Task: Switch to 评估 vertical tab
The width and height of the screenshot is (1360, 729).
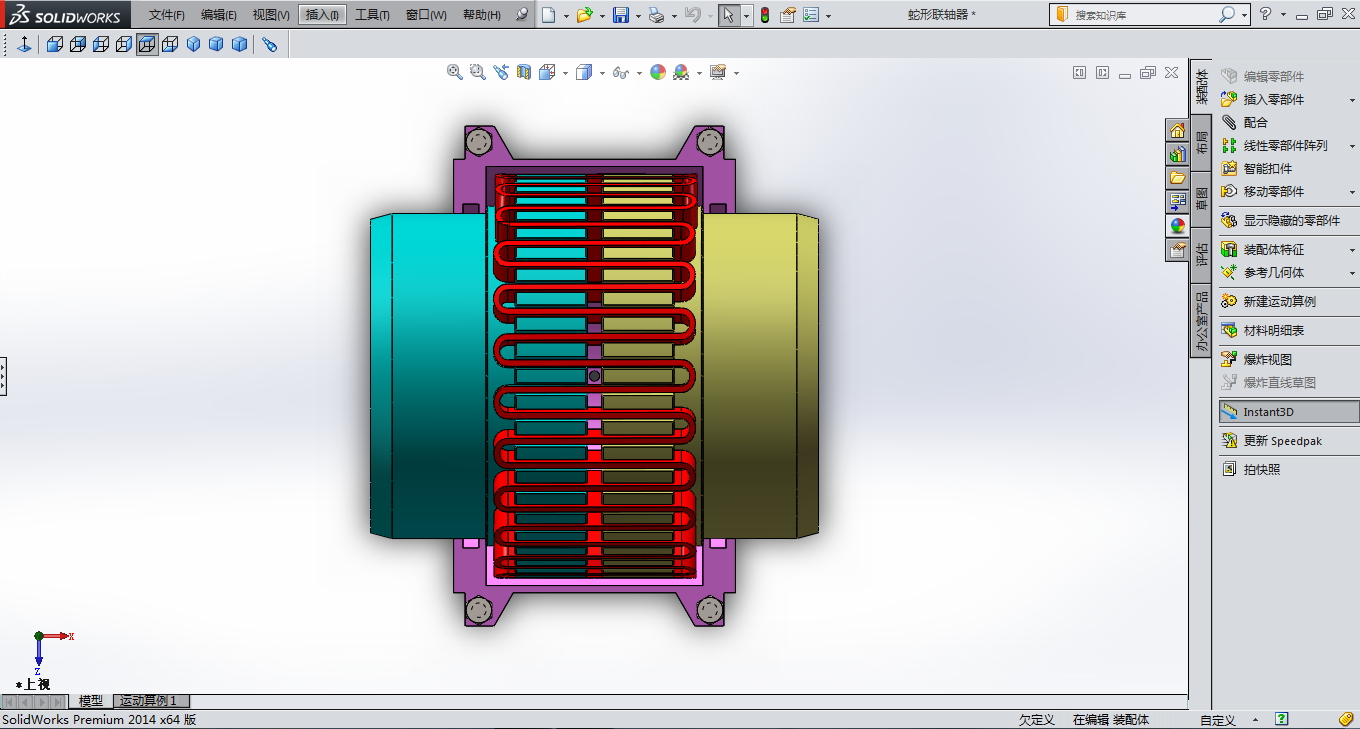Action: [x=1202, y=255]
